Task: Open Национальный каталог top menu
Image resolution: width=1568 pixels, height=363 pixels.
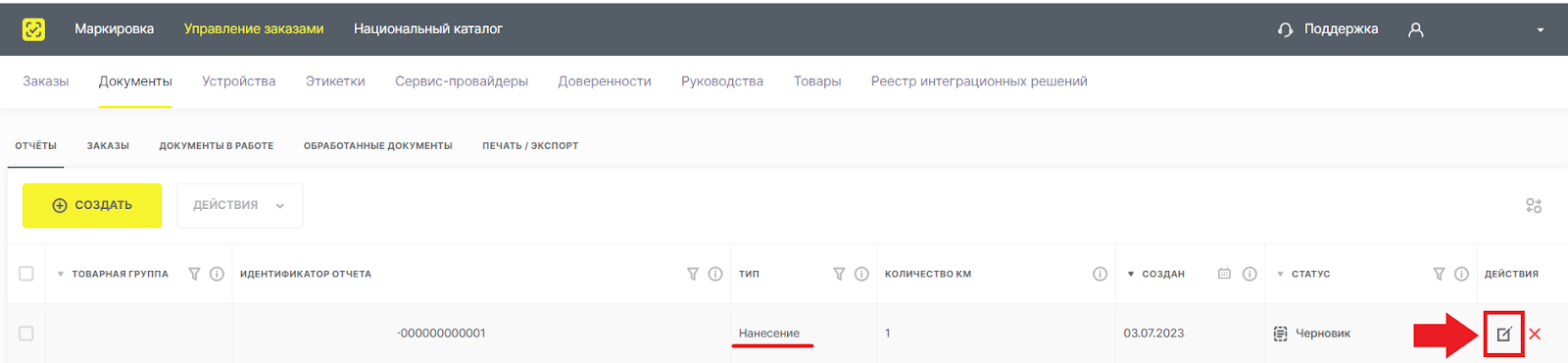Action: 428,29
